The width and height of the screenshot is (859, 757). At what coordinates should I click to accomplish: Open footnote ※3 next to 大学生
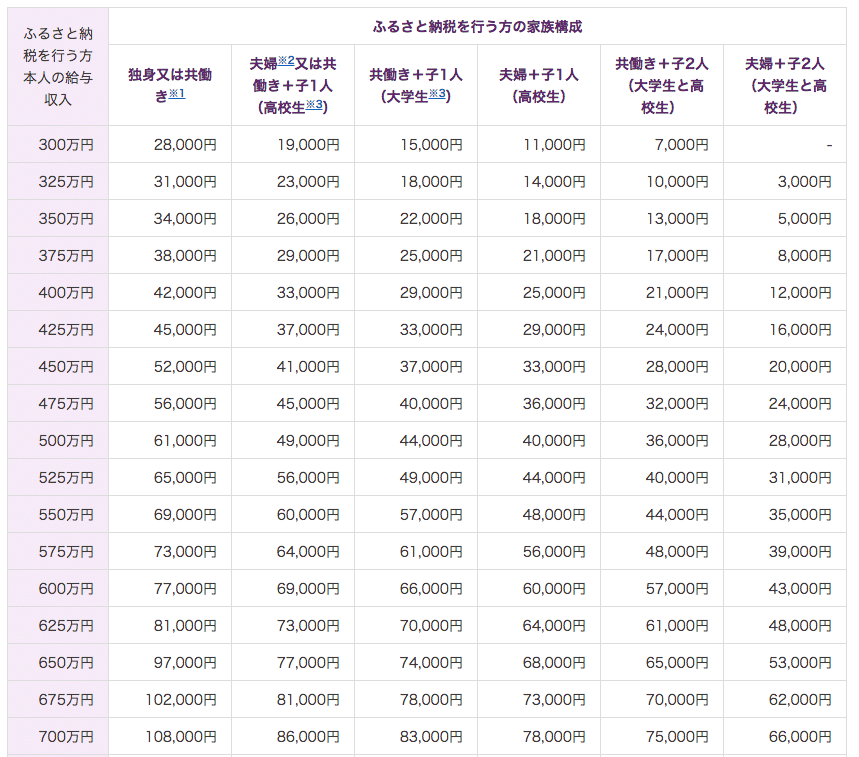pyautogui.click(x=437, y=93)
